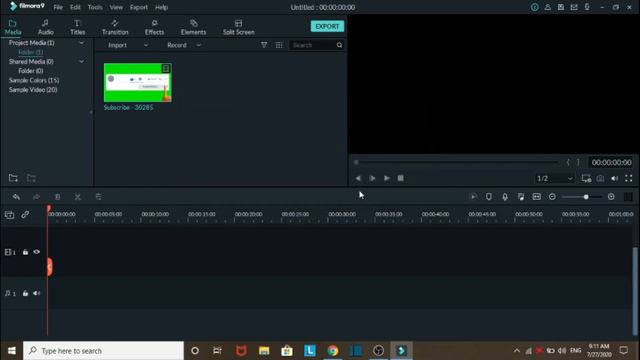This screenshot has width=640, height=360.
Task: Click the add track manager icon
Action: (x=9, y=215)
